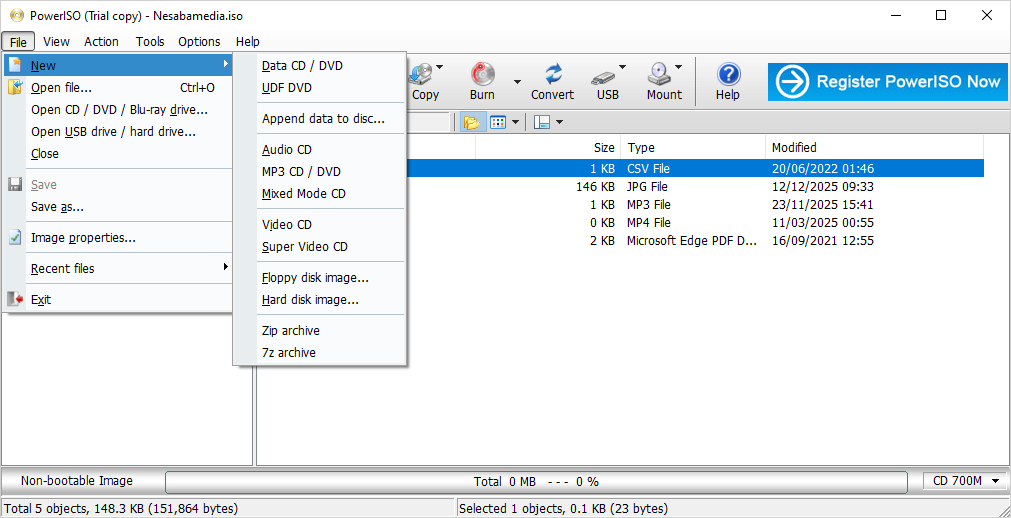Screen dimensions: 1011x518
Task: Choose Zip archive in New submenu
Action: pos(291,331)
